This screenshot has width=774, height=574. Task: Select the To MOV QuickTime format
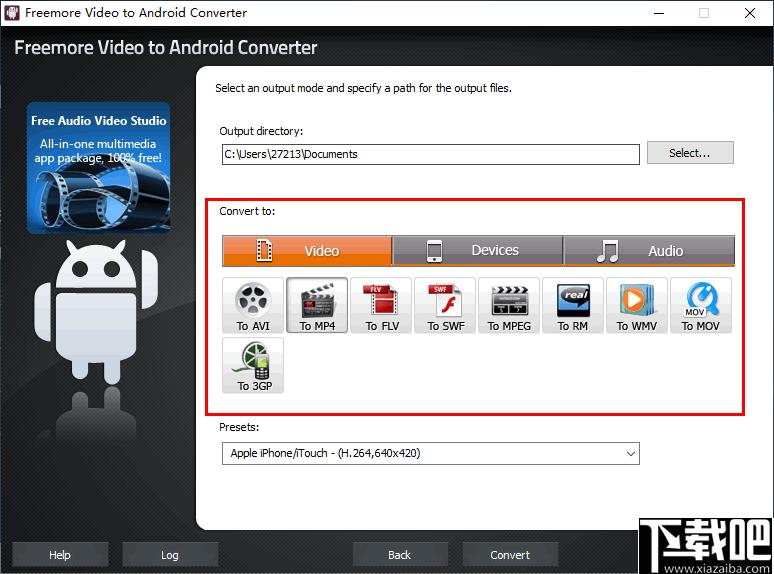click(x=700, y=306)
